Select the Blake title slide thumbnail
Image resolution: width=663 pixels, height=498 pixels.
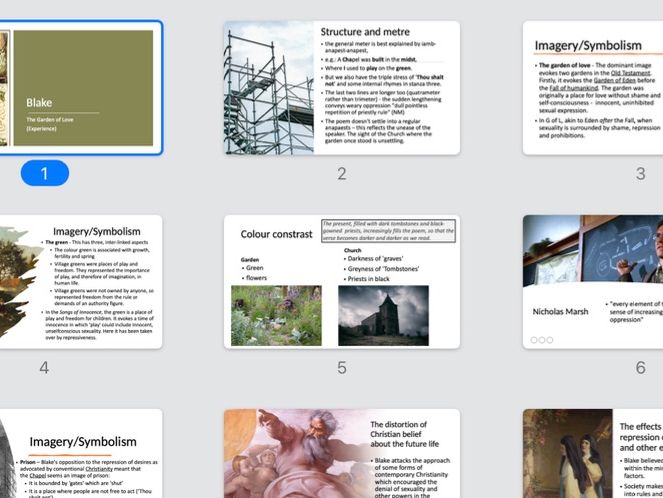pyautogui.click(x=80, y=88)
